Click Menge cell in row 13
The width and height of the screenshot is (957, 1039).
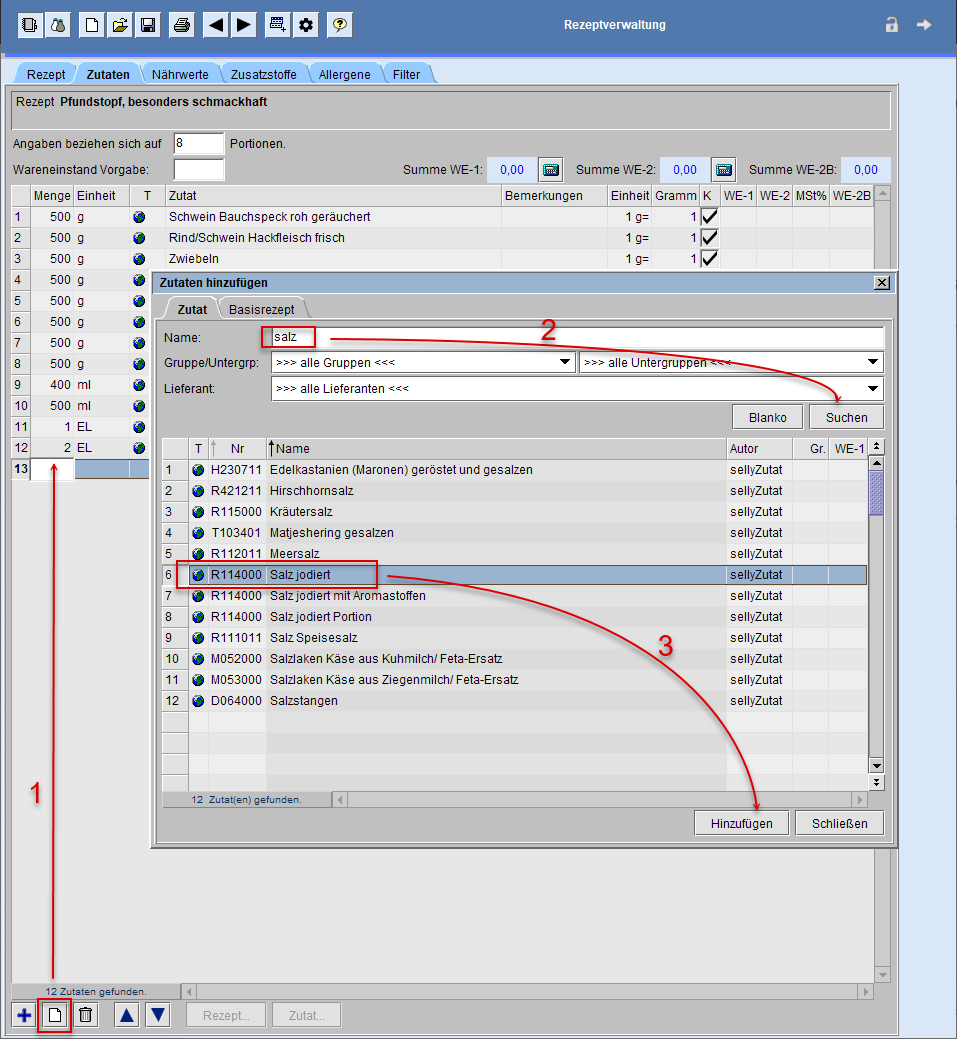point(52,469)
